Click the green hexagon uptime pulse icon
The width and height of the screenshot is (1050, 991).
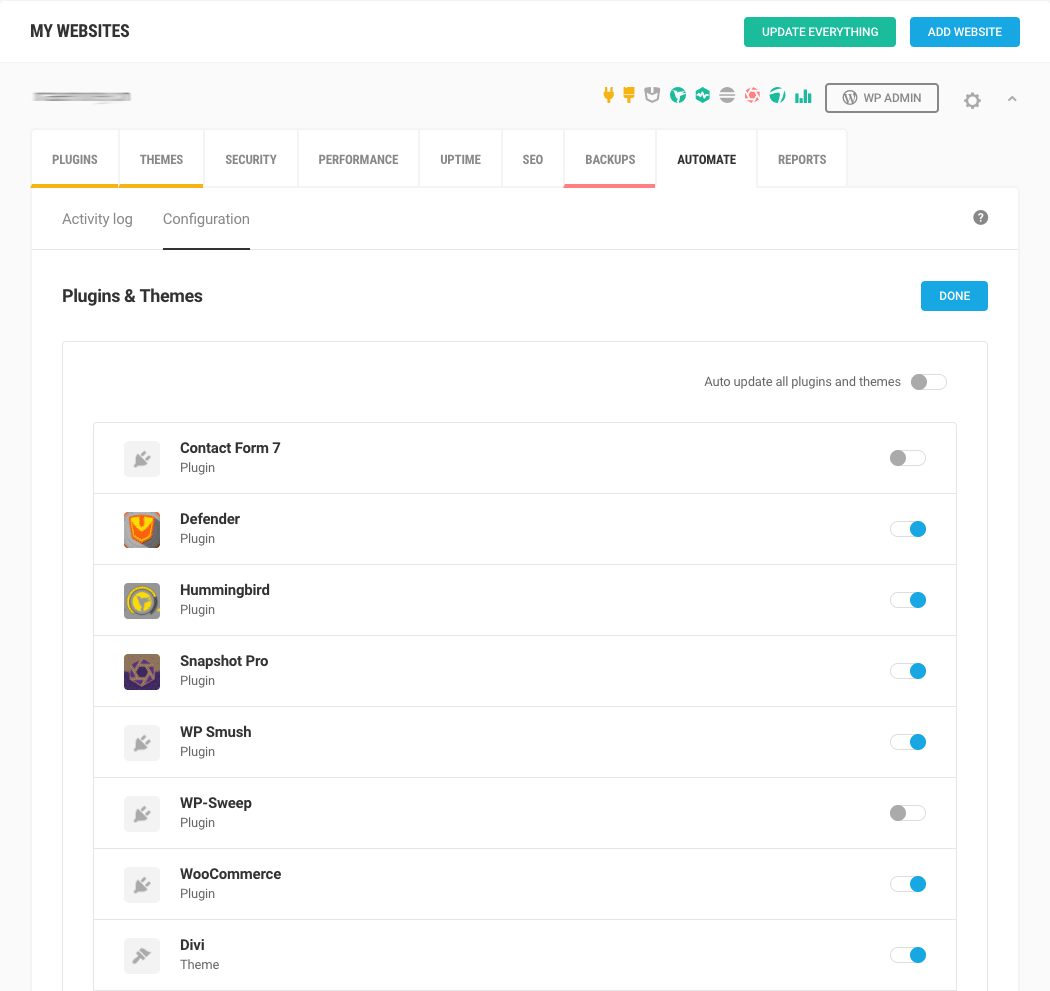pyautogui.click(x=702, y=96)
